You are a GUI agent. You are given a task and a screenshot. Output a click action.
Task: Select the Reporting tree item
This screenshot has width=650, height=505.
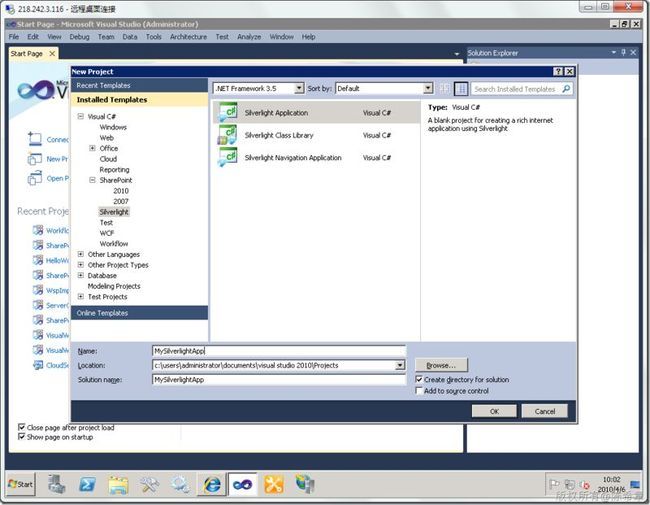(114, 170)
